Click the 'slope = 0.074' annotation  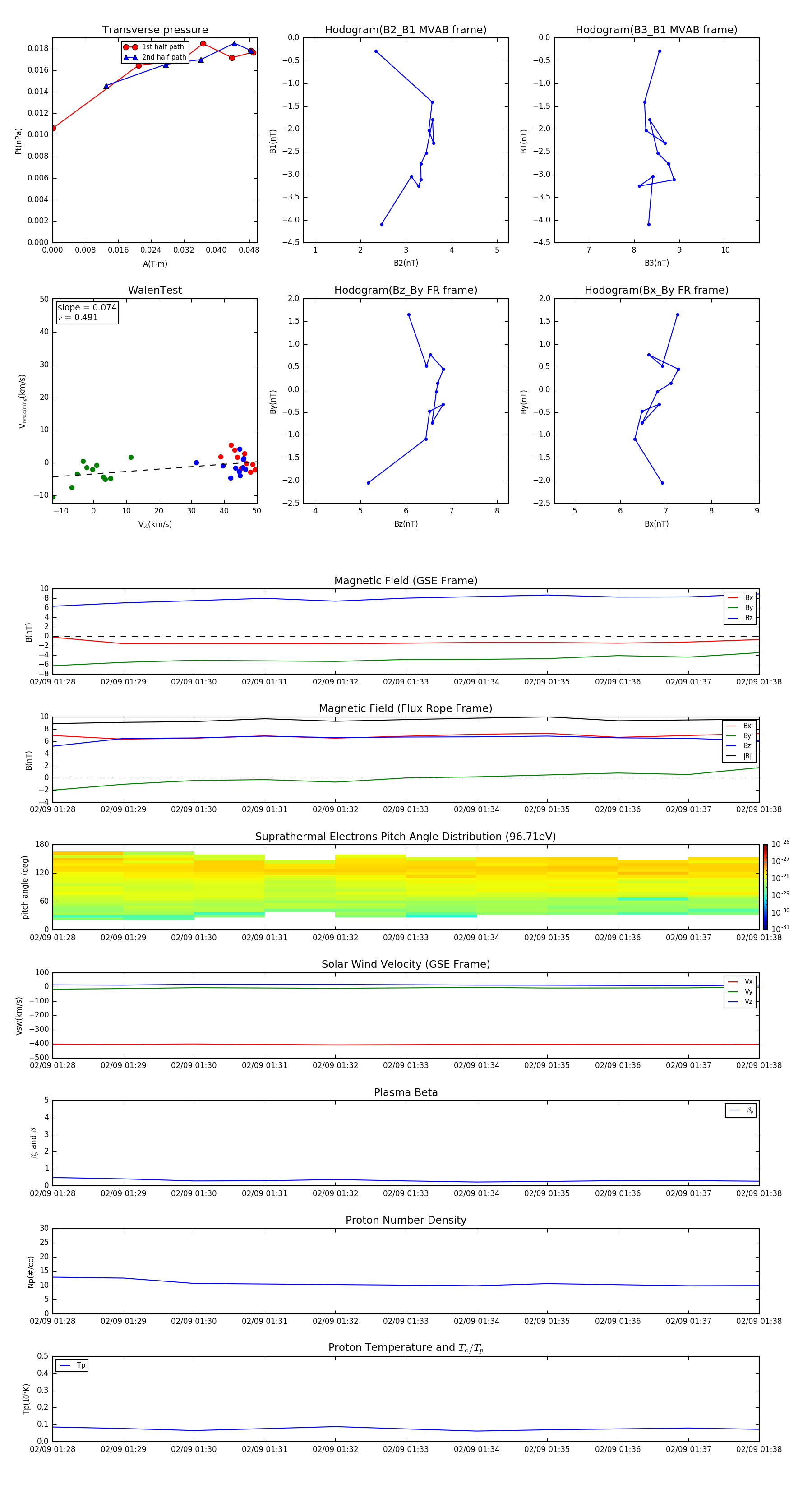coord(87,308)
